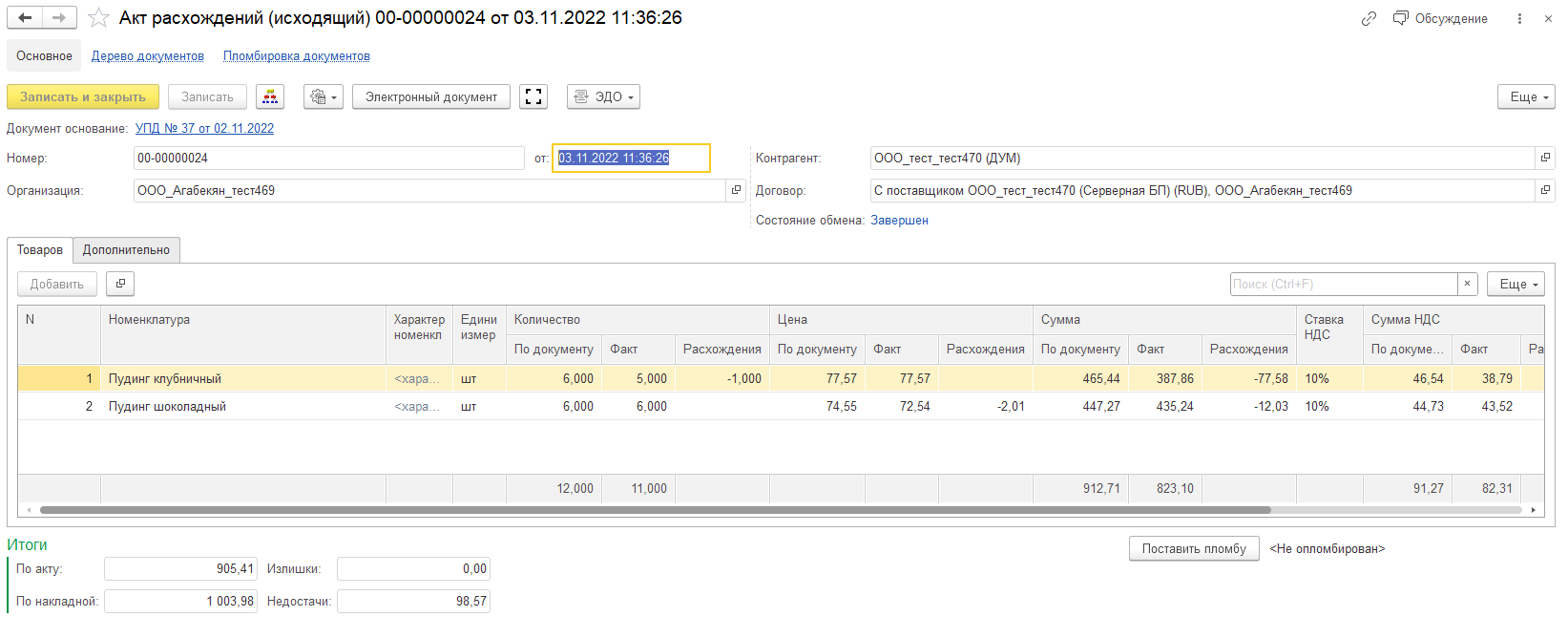1568x617 pixels.
Task: Click the forward navigation arrow
Action: click(x=59, y=18)
